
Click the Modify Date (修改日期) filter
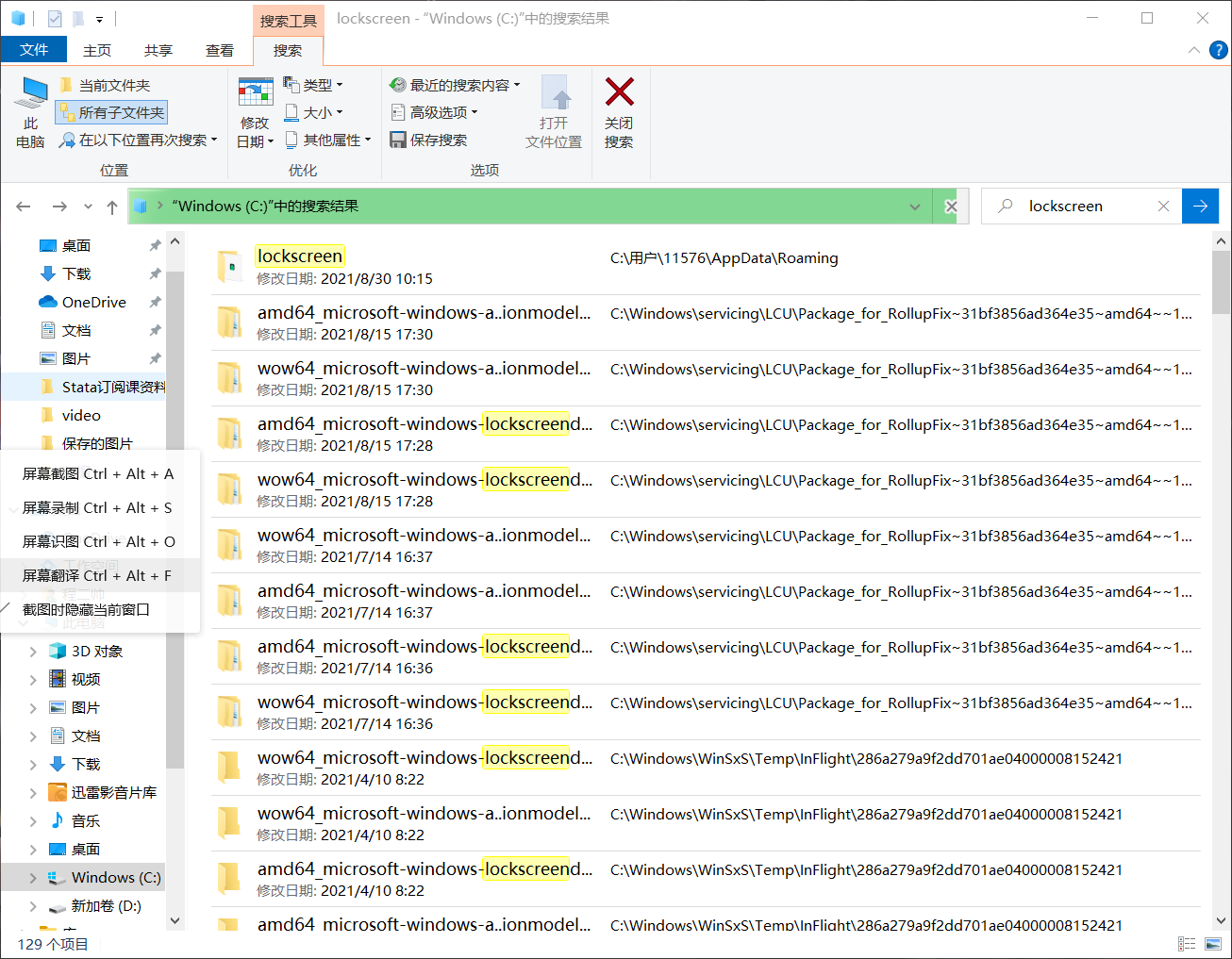[x=255, y=113]
